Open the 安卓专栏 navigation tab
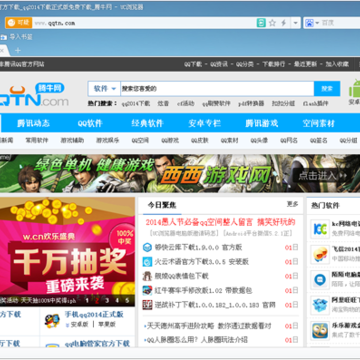The height and width of the screenshot is (360, 360). tap(204, 123)
